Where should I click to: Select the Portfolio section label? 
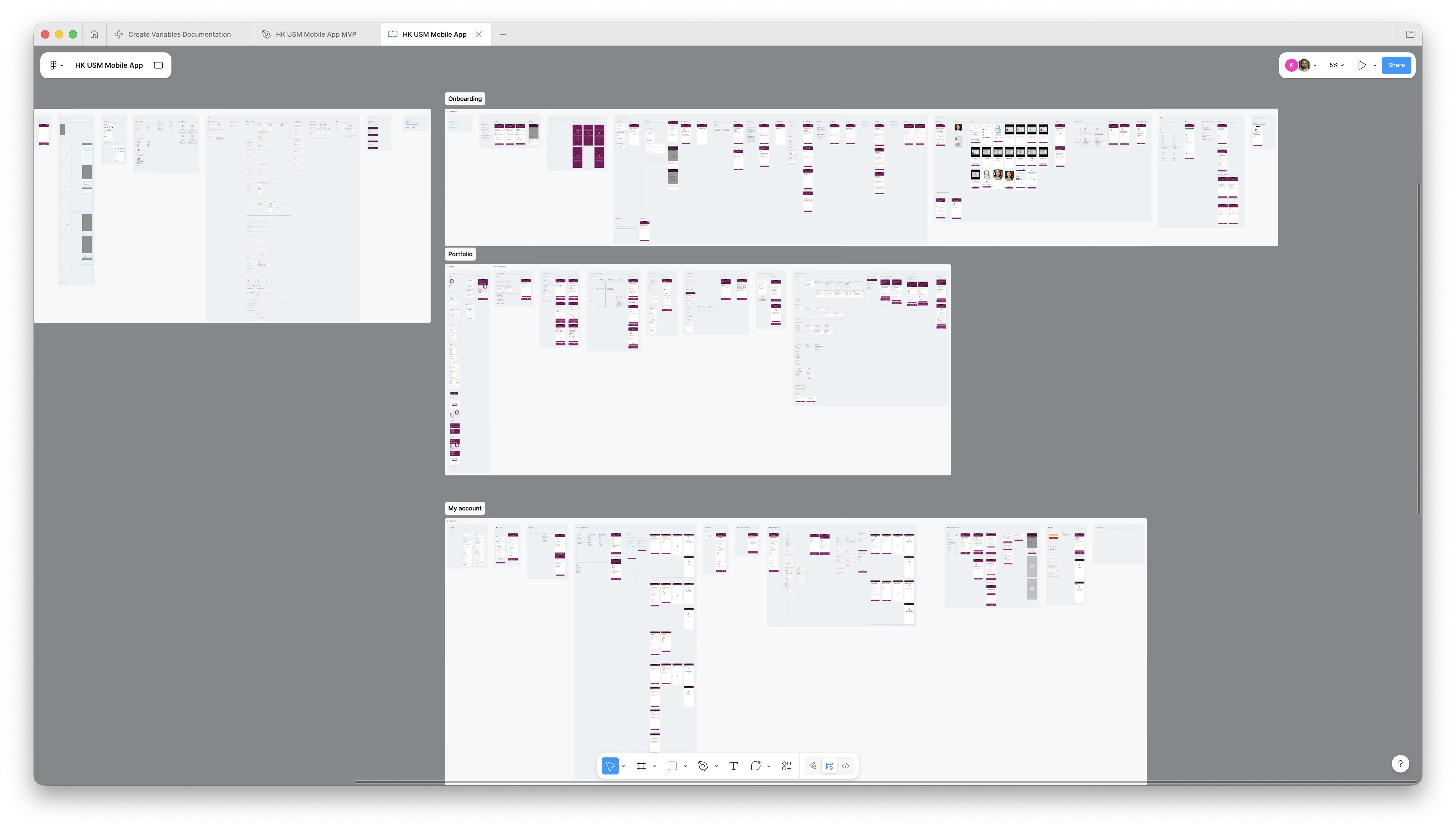[460, 254]
